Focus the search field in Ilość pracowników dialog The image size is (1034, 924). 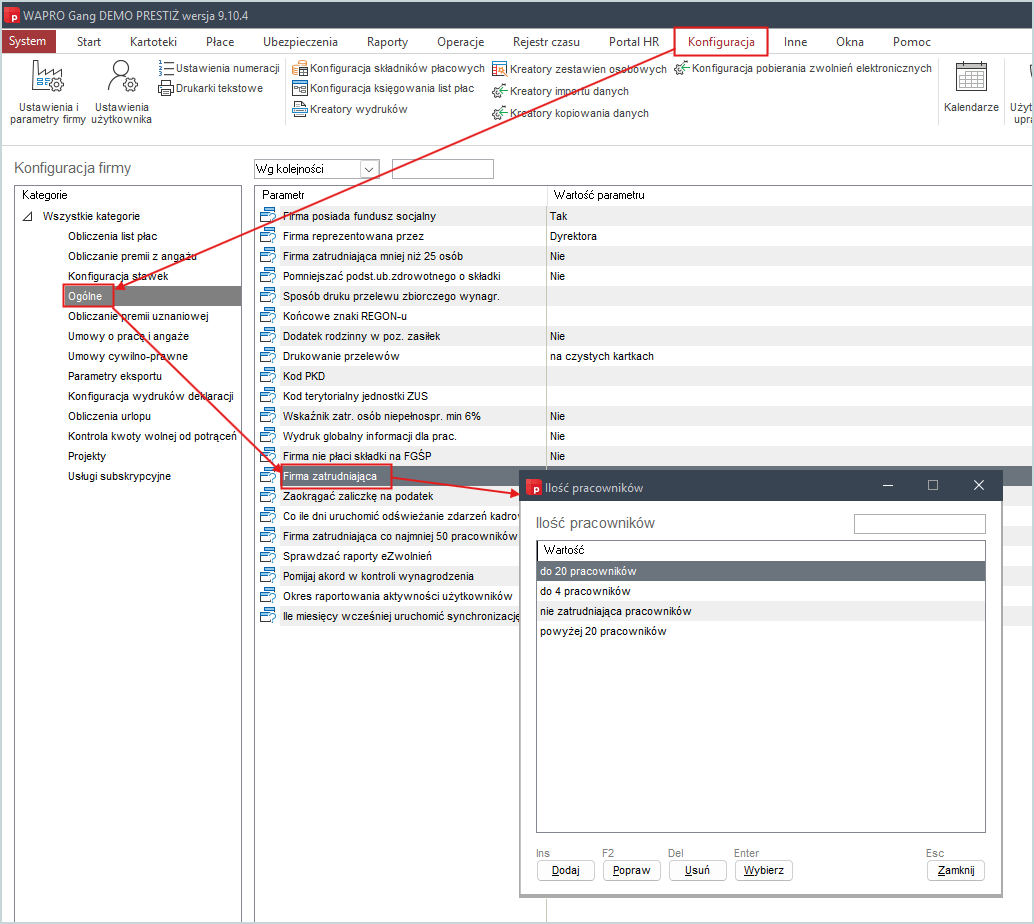(919, 524)
